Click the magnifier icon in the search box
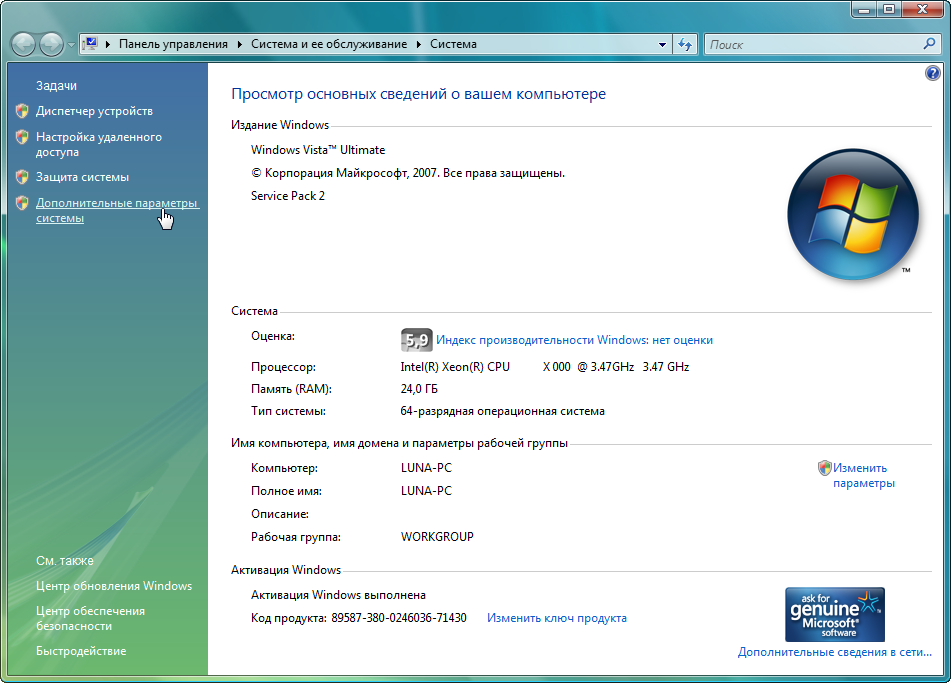The image size is (951, 683). click(928, 44)
